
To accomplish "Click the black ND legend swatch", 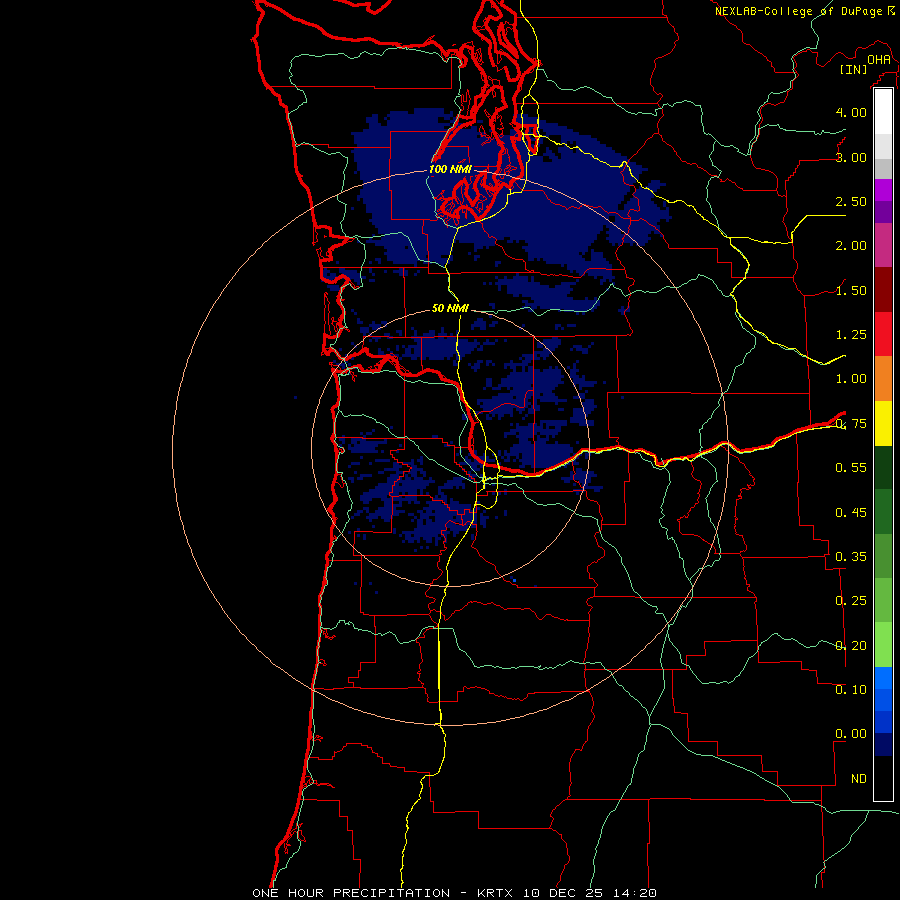I will pyautogui.click(x=883, y=778).
